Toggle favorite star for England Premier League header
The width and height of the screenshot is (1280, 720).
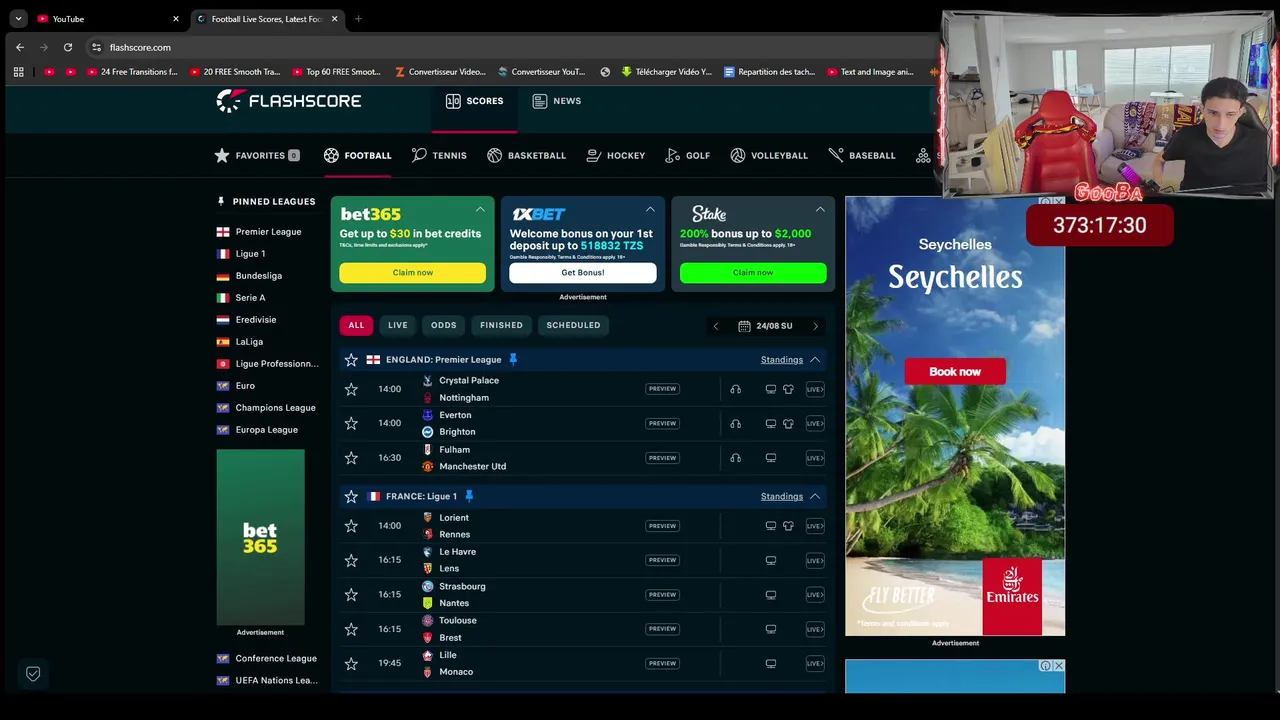(x=351, y=359)
